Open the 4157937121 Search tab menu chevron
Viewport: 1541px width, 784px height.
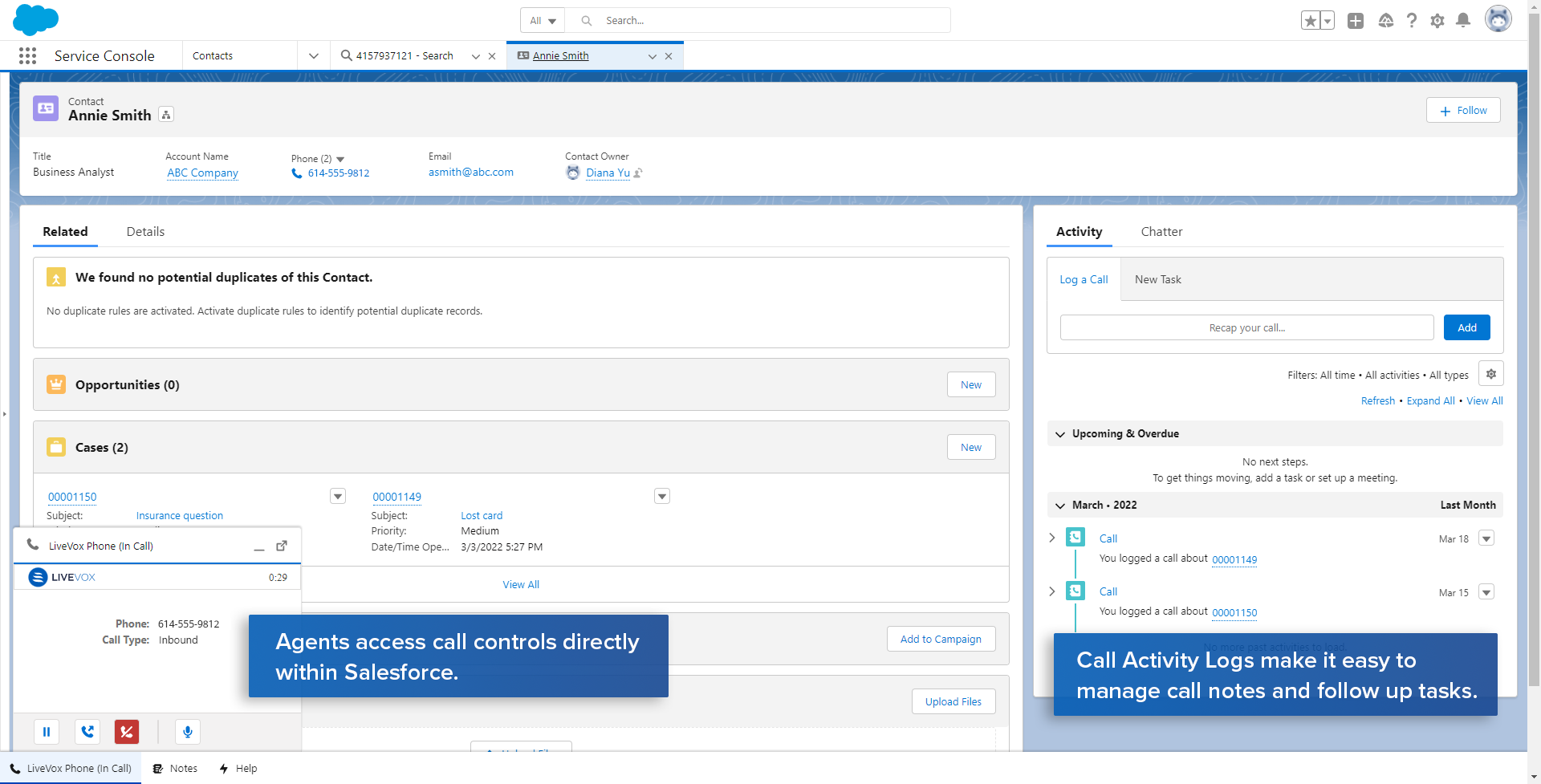[476, 56]
